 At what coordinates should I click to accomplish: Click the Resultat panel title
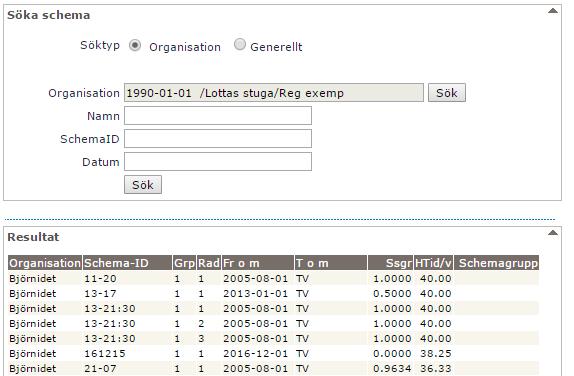coord(33,237)
